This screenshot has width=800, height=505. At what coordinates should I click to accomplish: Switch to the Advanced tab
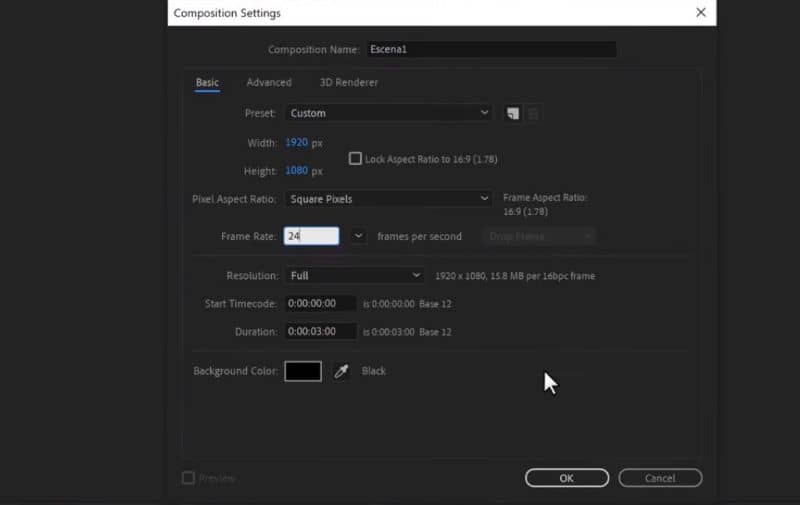(x=269, y=83)
